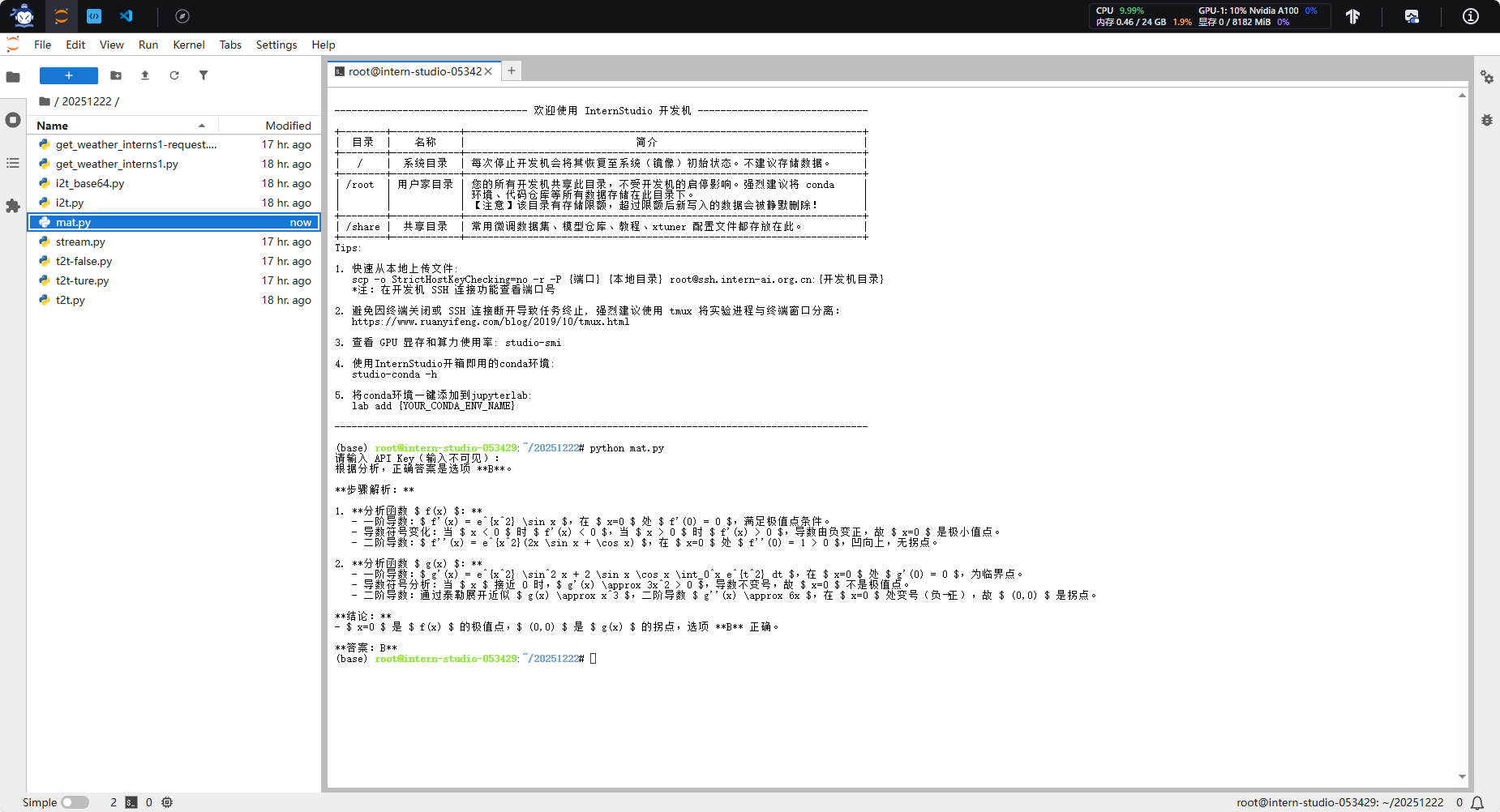The image size is (1500, 812).
Task: Open the Running Terminals and Kernels sidebar
Action: (x=13, y=120)
